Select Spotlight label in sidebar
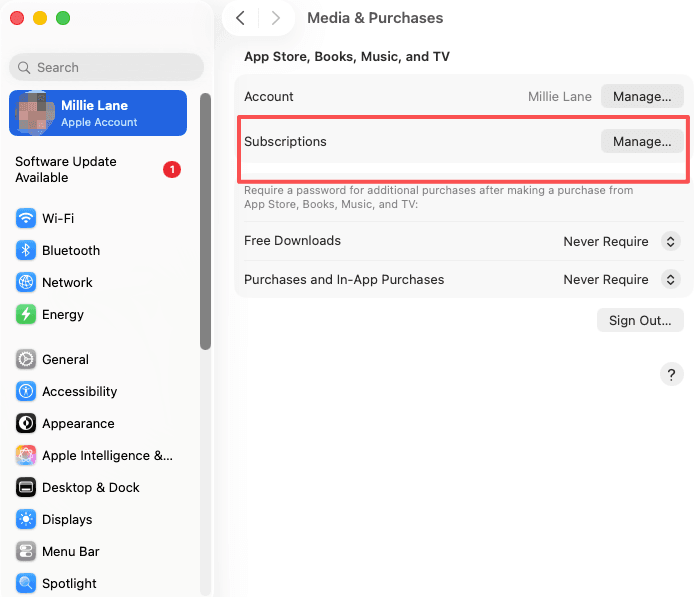 [x=69, y=584]
